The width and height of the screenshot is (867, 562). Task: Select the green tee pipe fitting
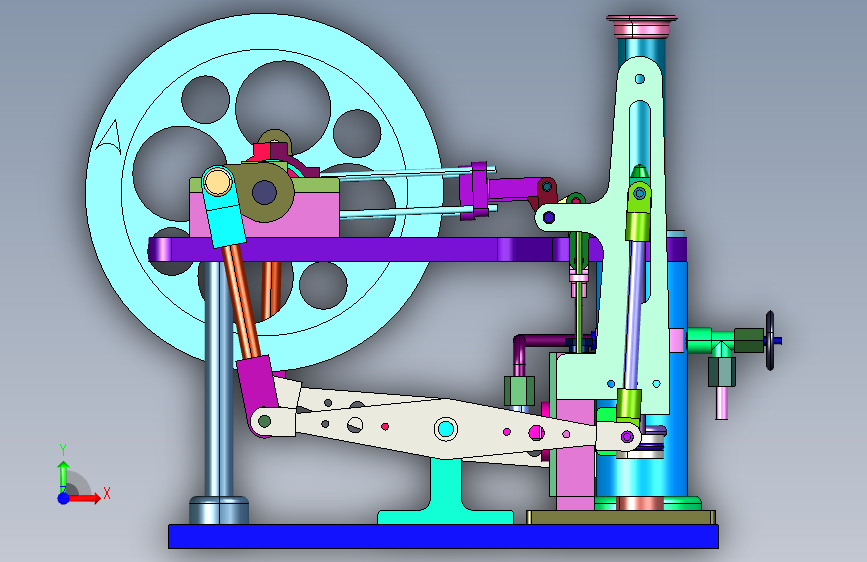click(713, 339)
